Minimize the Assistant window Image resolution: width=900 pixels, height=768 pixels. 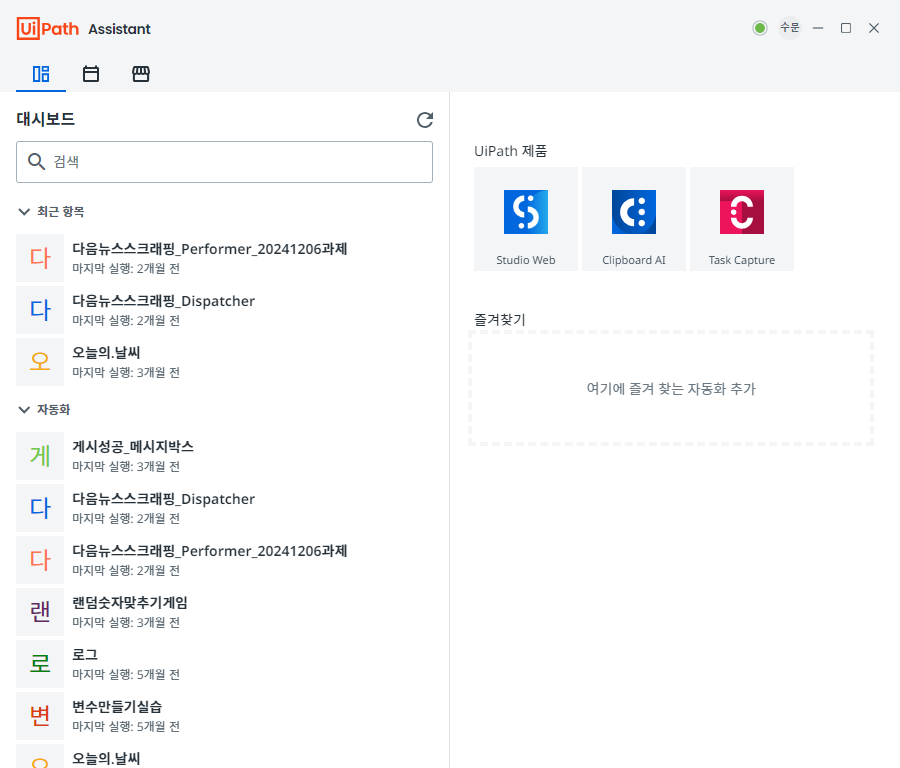[818, 28]
